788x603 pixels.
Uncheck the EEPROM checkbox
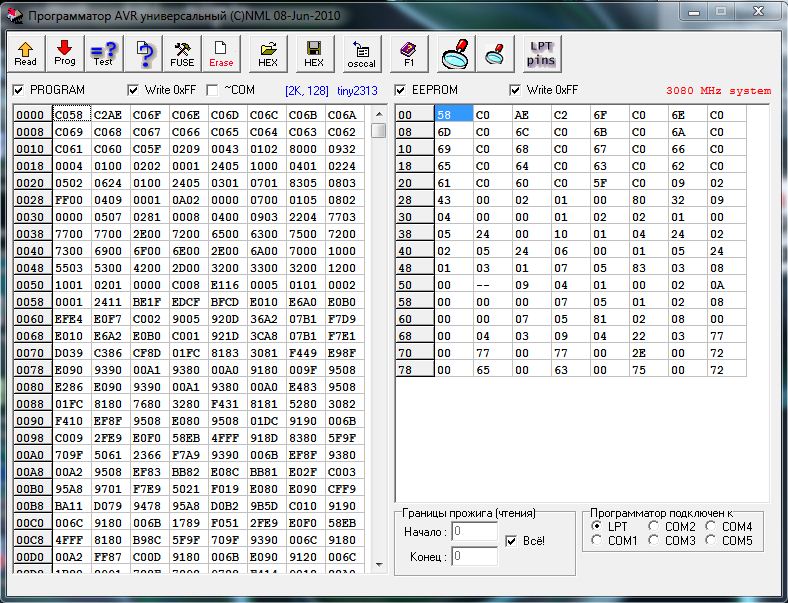[x=402, y=90]
